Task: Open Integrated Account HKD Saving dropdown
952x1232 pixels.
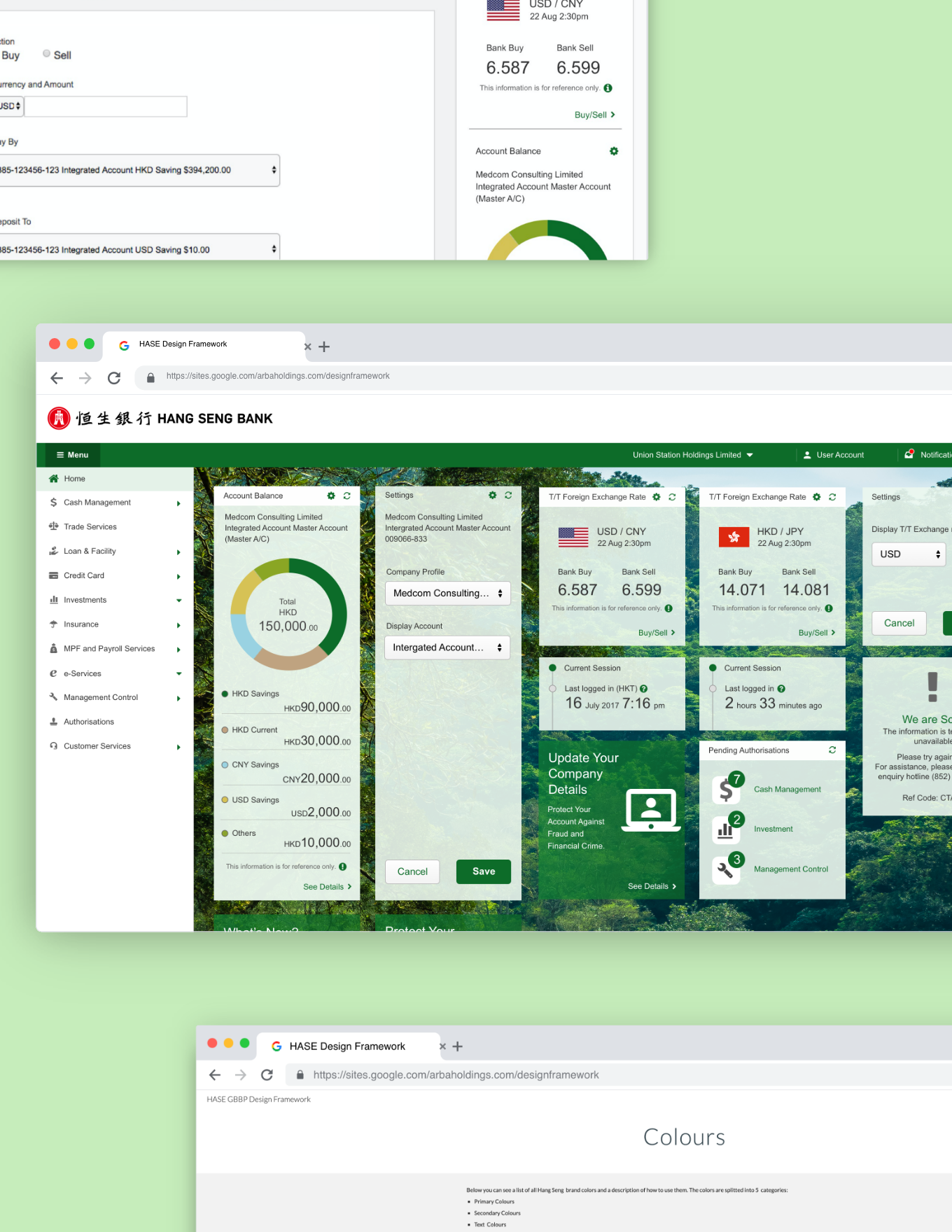Action: tap(139, 170)
